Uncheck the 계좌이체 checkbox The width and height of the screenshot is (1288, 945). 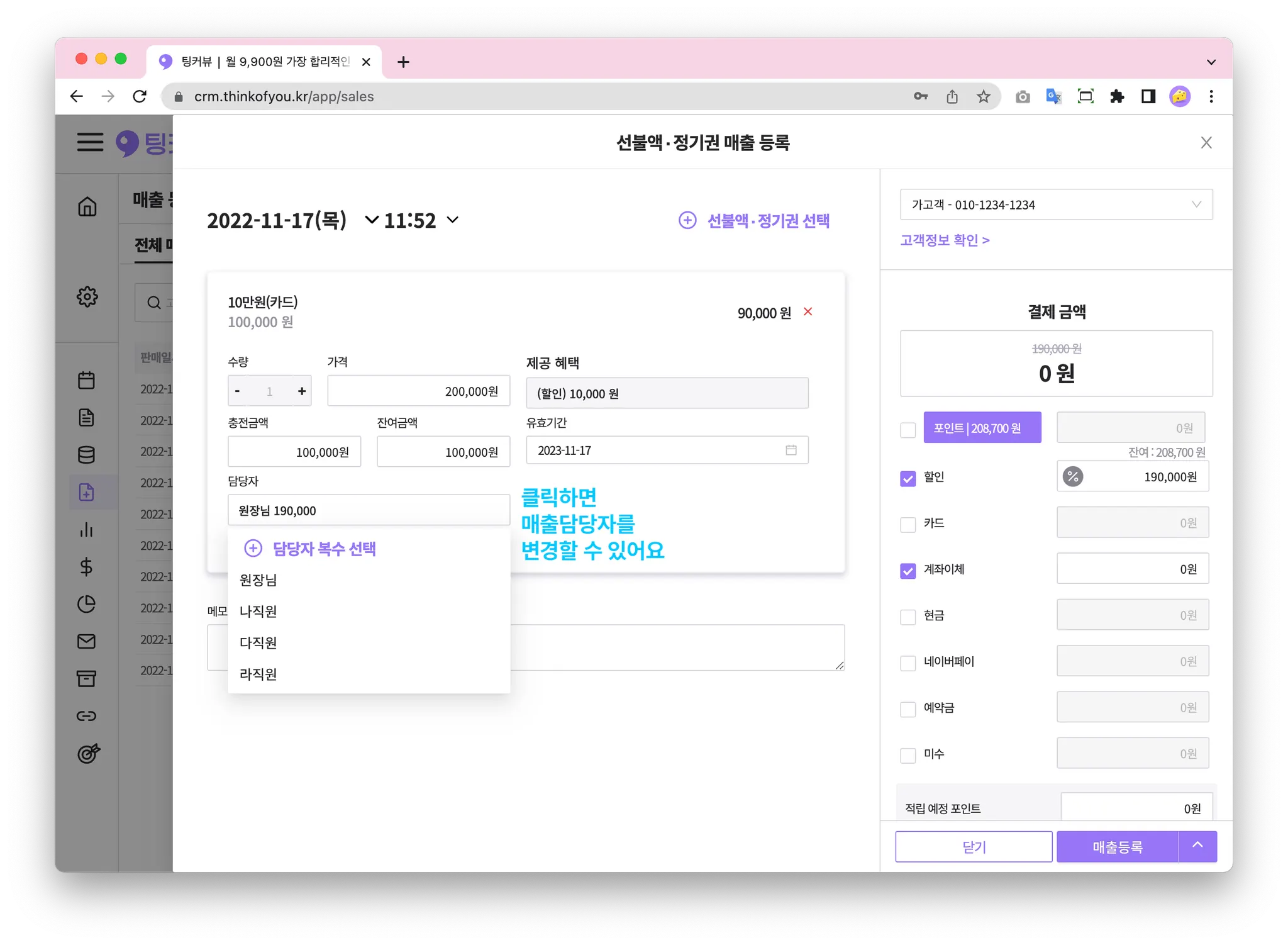coord(908,570)
